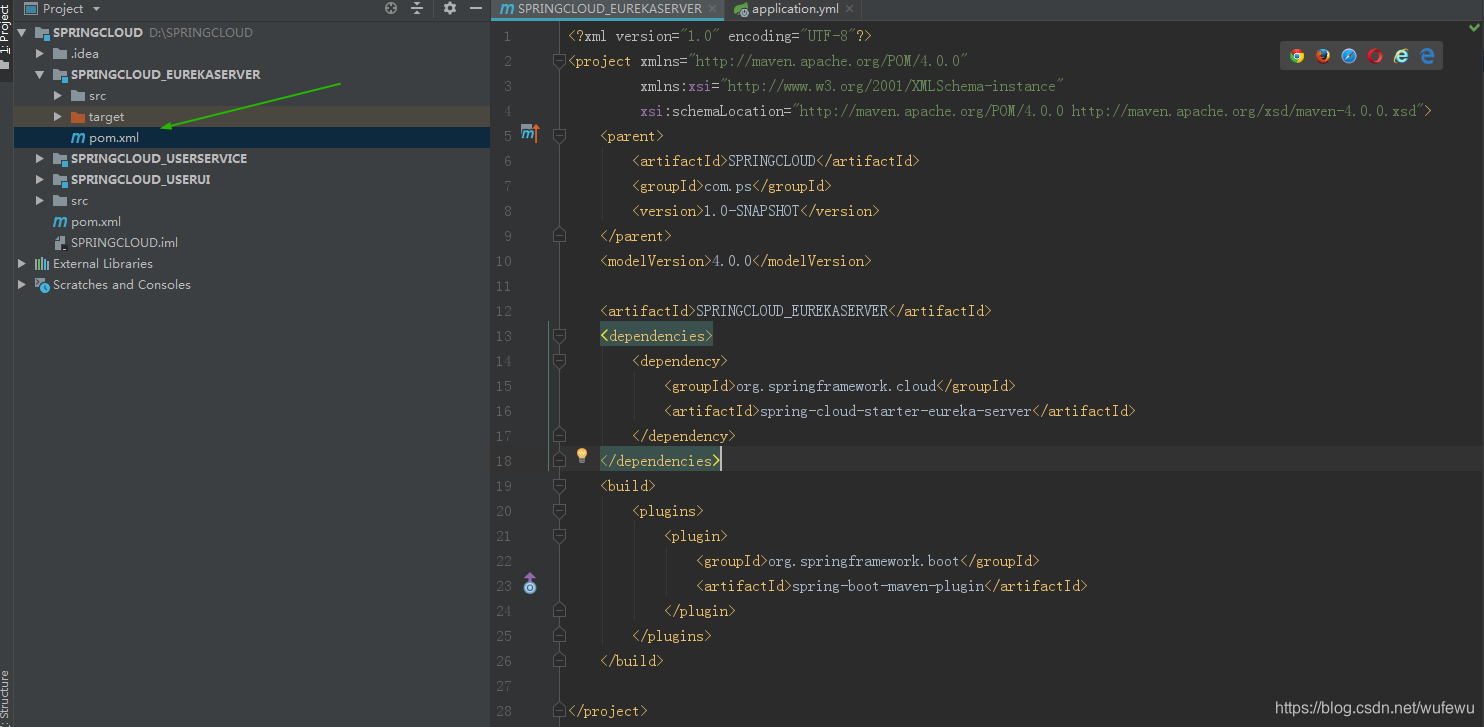Expand the SPRINGCLOUD_USERSERVICE module
This screenshot has height=727, width=1484.
pyautogui.click(x=40, y=159)
